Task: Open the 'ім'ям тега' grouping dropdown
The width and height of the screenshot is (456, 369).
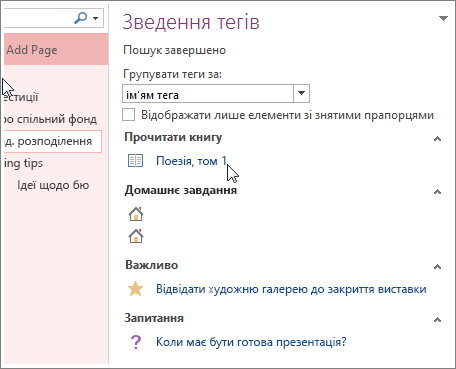Action: pyautogui.click(x=301, y=93)
